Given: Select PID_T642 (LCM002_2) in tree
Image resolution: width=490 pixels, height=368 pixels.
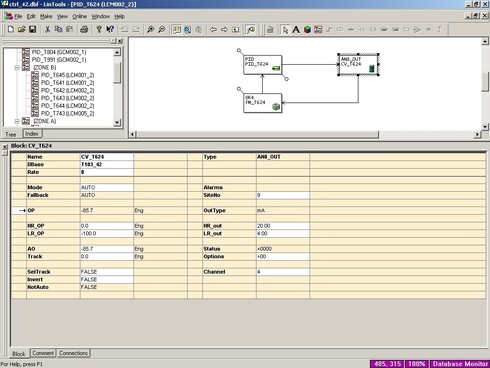Looking at the screenshot, I should click(67, 90).
